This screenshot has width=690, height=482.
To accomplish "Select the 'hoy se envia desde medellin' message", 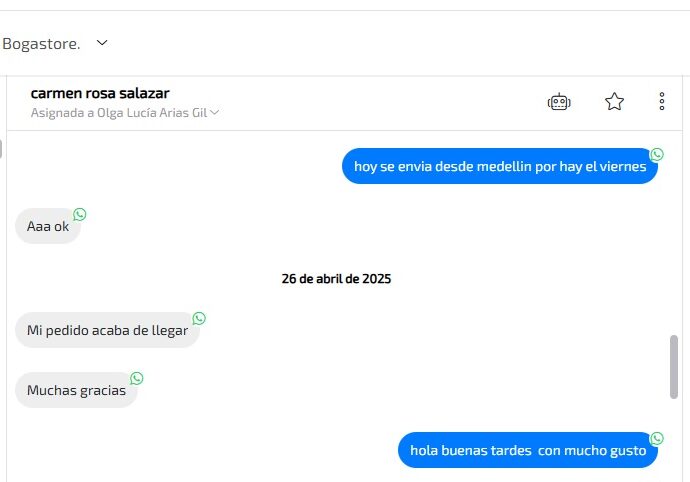I will click(499, 166).
